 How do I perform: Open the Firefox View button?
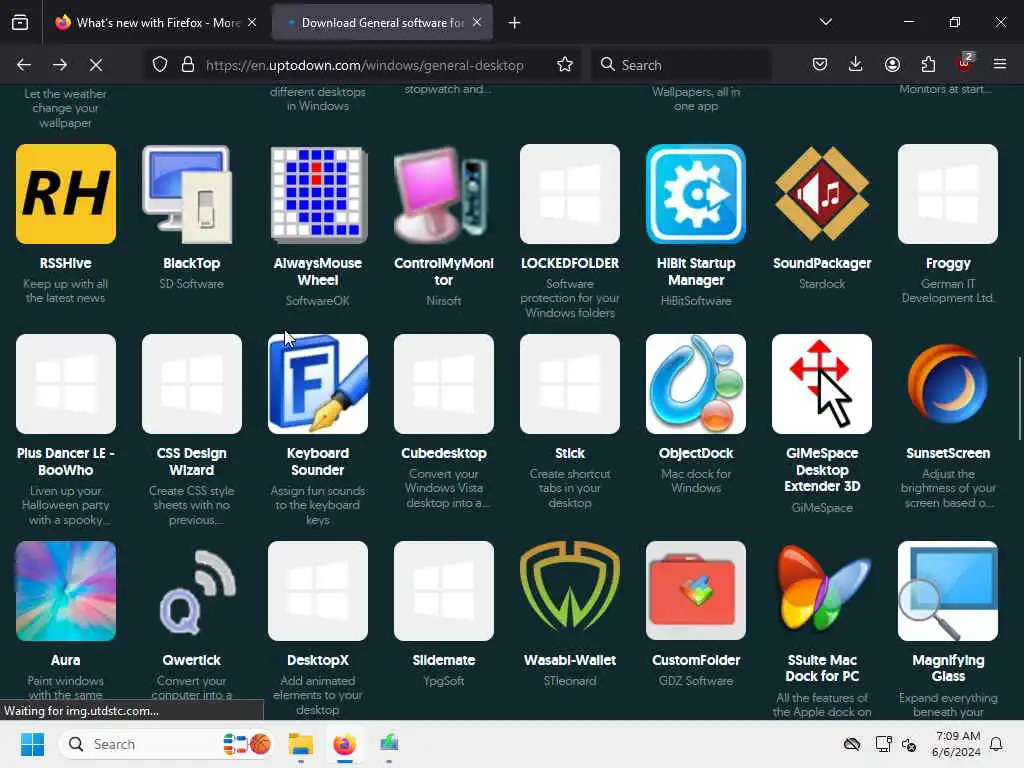[20, 23]
